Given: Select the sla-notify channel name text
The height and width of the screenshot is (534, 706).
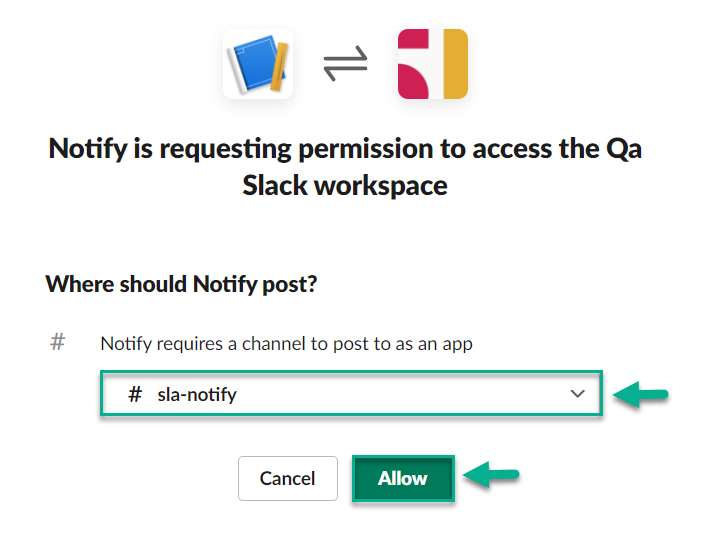Looking at the screenshot, I should point(197,394).
